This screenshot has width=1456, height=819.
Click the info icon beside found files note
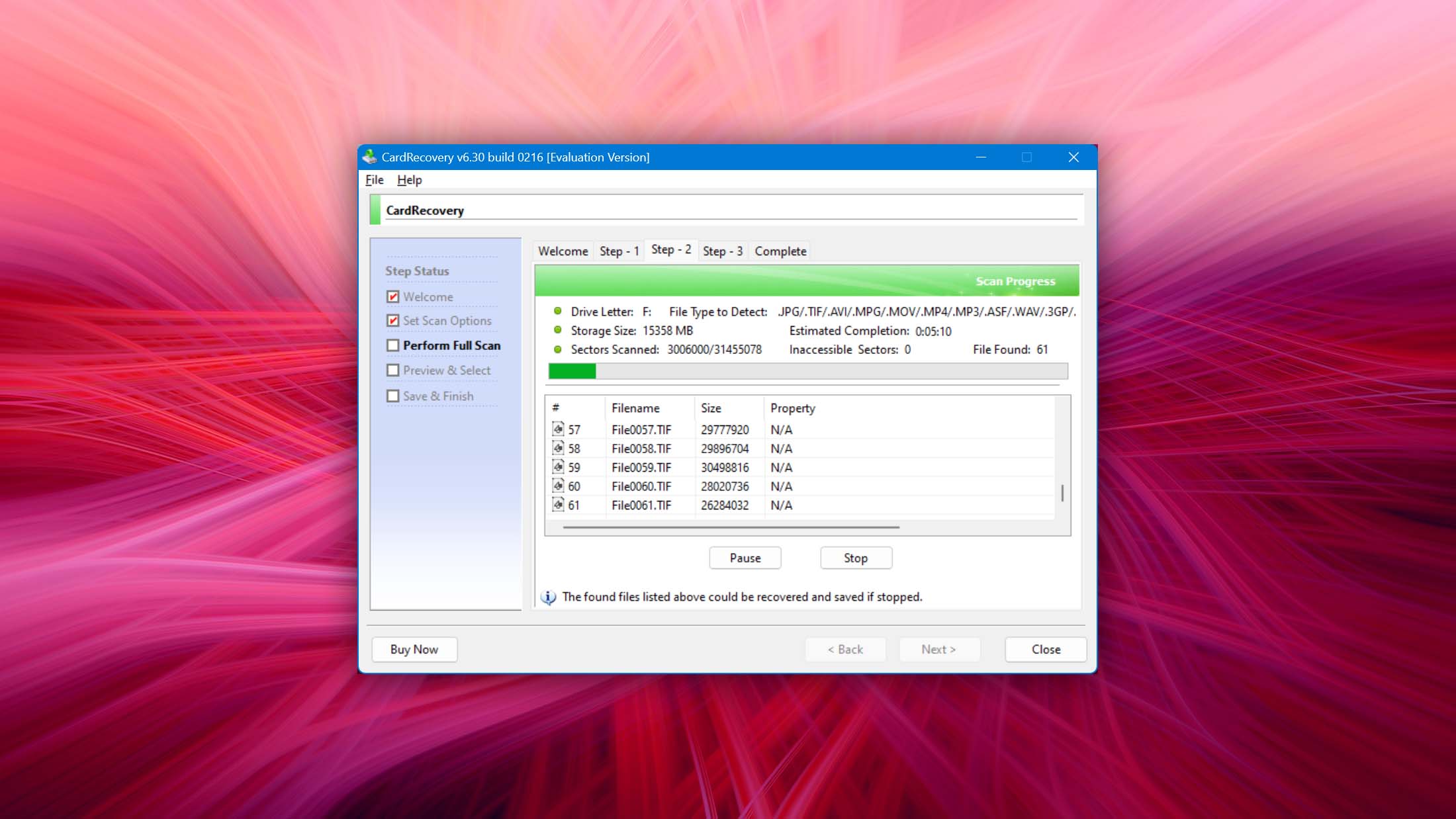pyautogui.click(x=548, y=597)
